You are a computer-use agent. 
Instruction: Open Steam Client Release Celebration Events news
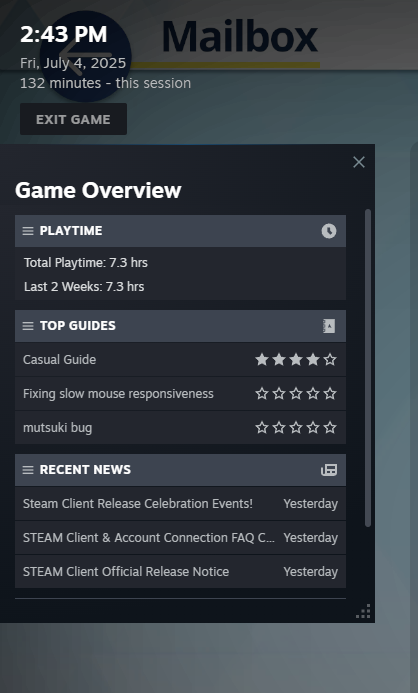click(x=180, y=504)
